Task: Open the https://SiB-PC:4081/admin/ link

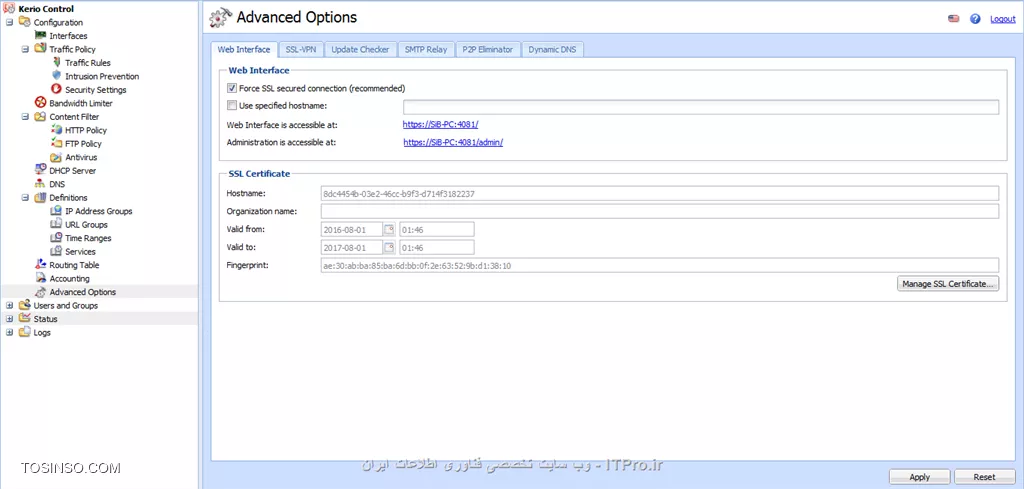Action: click(x=453, y=142)
